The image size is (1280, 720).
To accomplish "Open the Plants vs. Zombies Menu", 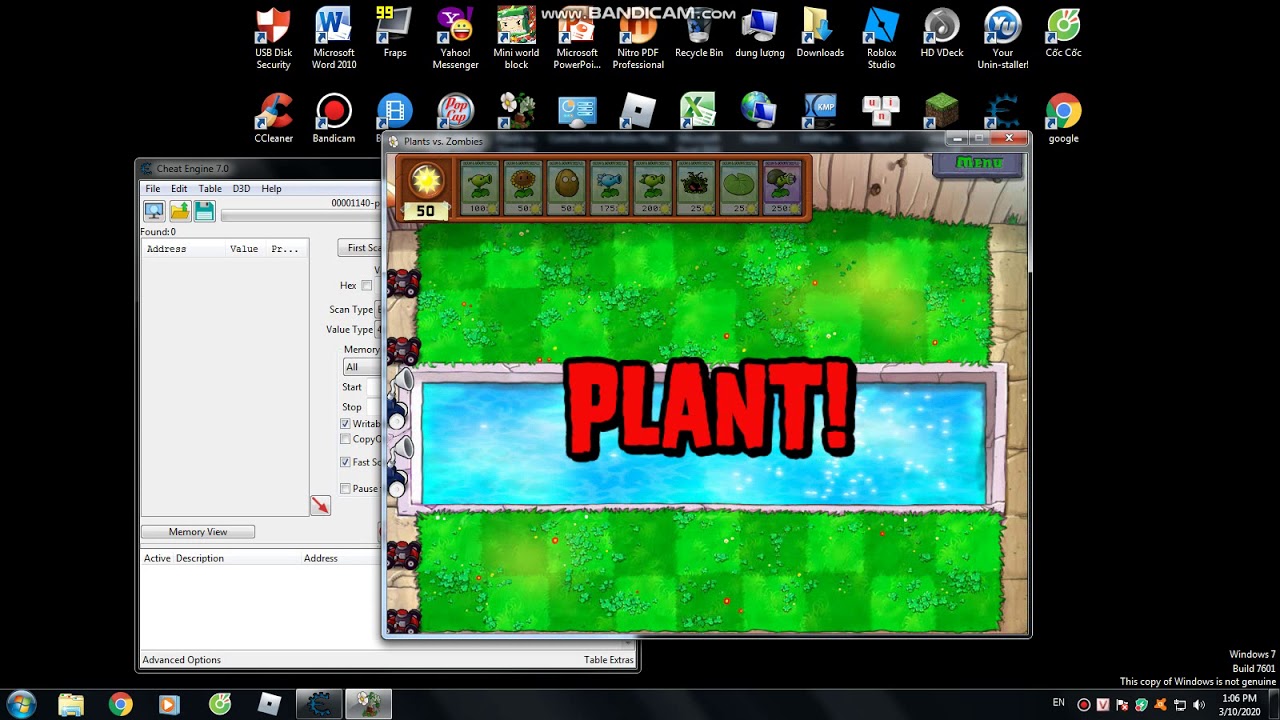I will pyautogui.click(x=978, y=163).
